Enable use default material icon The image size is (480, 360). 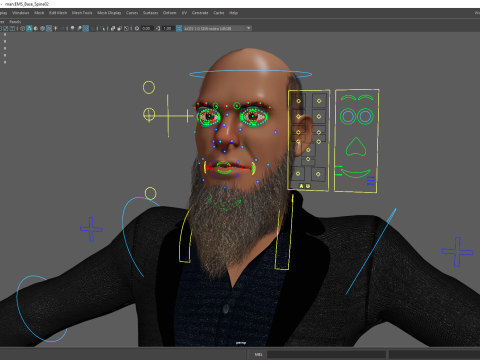click(36, 28)
